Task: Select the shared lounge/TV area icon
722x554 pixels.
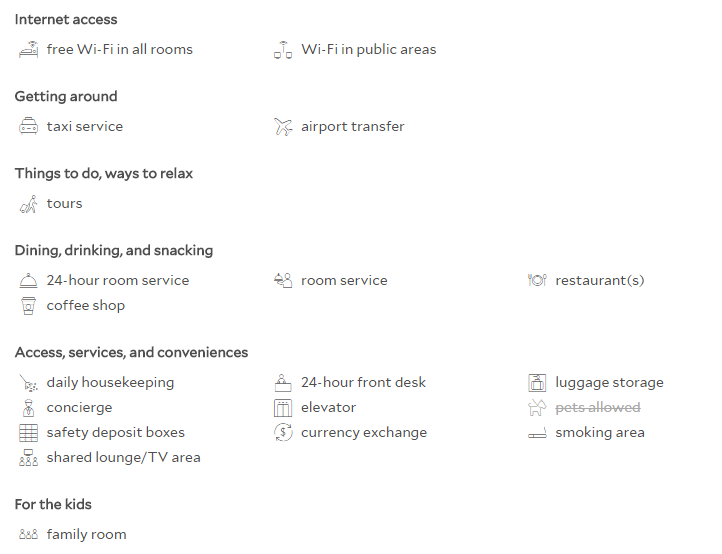Action: (x=29, y=458)
